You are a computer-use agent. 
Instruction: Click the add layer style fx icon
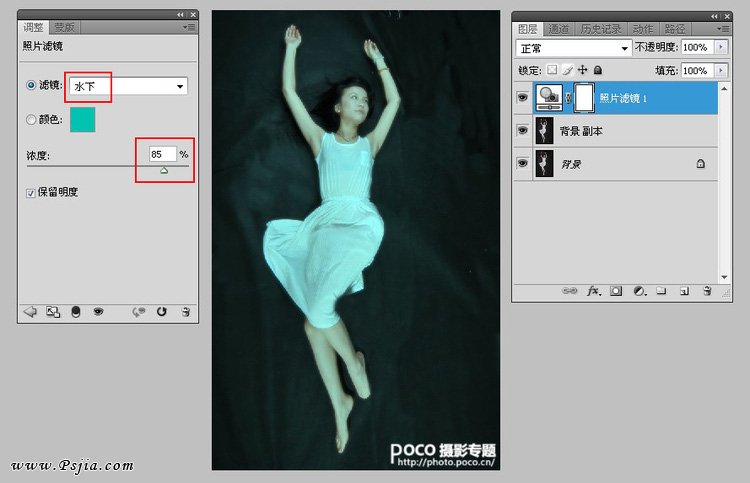(x=593, y=291)
